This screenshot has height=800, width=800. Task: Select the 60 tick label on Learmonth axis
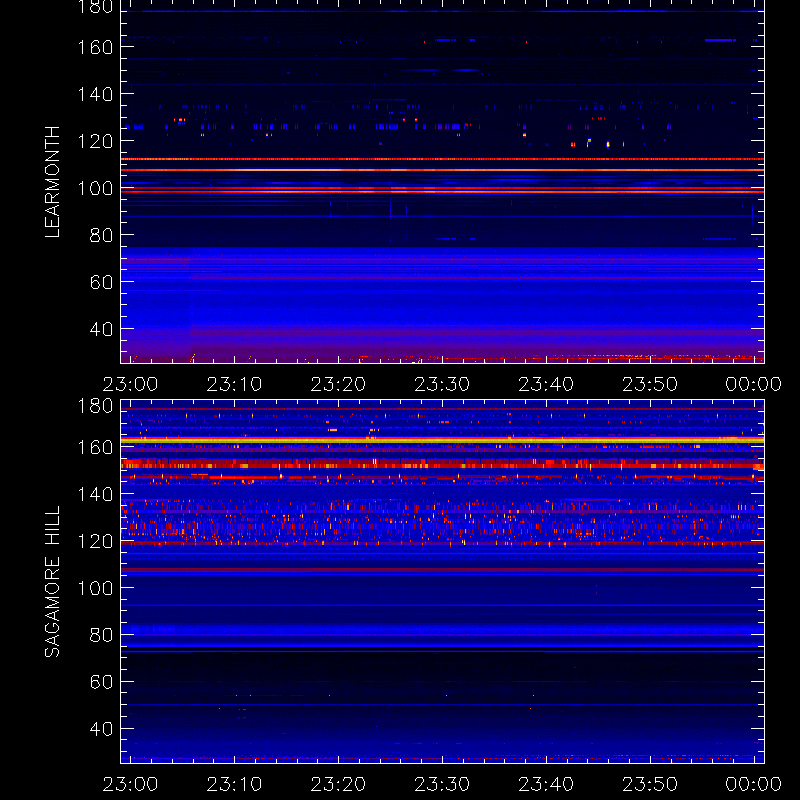click(101, 282)
